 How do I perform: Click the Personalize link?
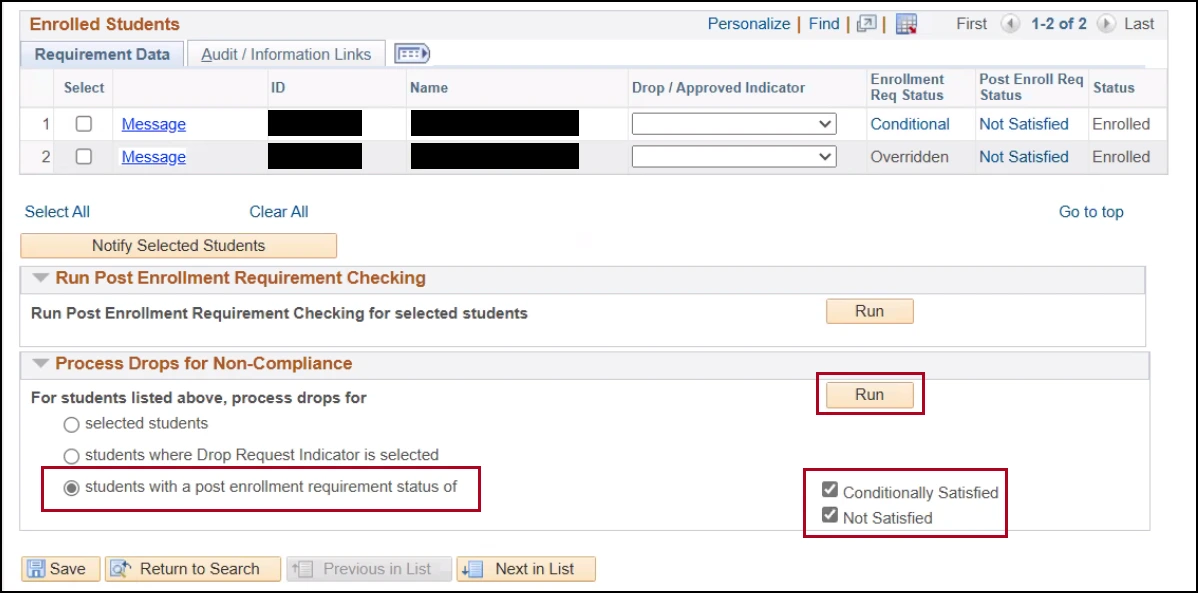coord(749,24)
